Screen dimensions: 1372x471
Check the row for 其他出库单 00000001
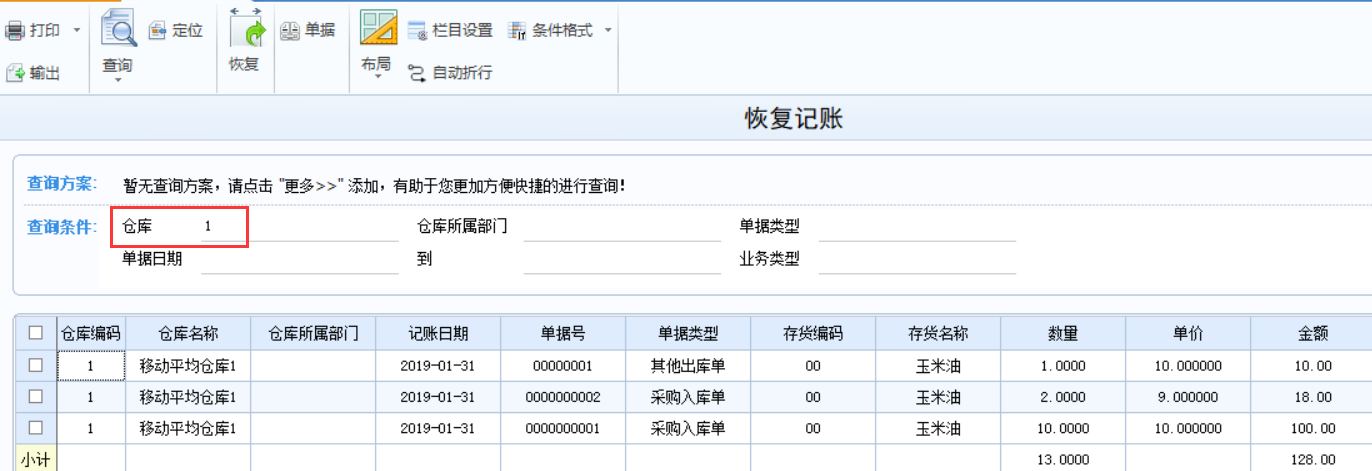point(35,366)
